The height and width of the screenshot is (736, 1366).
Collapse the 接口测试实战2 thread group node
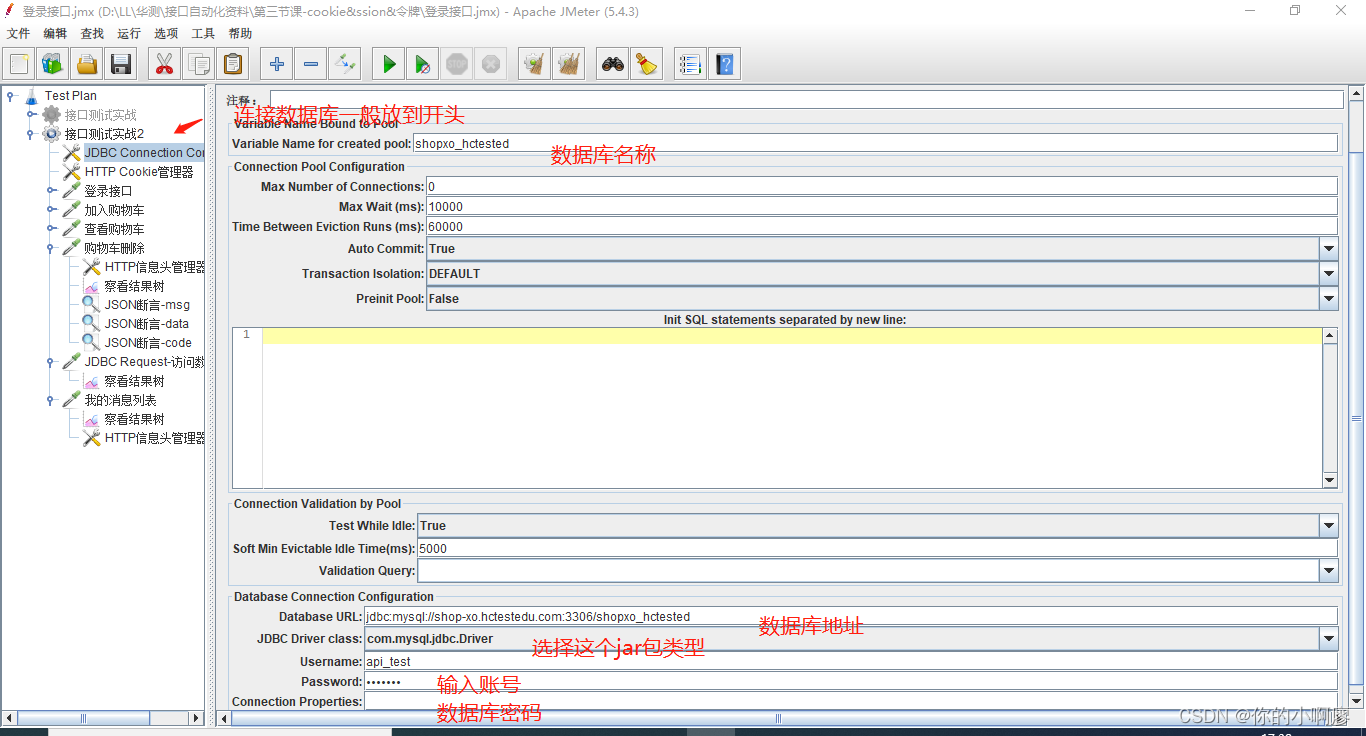pyautogui.click(x=31, y=134)
